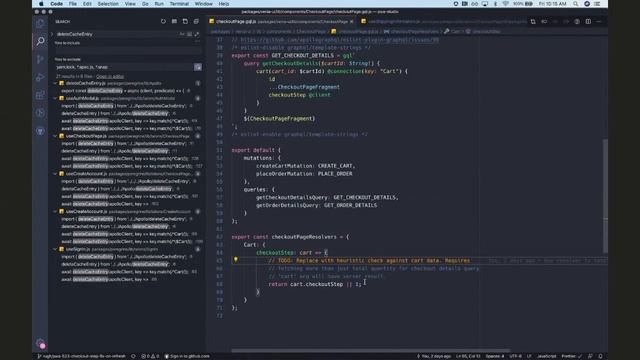
Task: Click the vertical scrollbar in the editor
Action: tap(605, 196)
